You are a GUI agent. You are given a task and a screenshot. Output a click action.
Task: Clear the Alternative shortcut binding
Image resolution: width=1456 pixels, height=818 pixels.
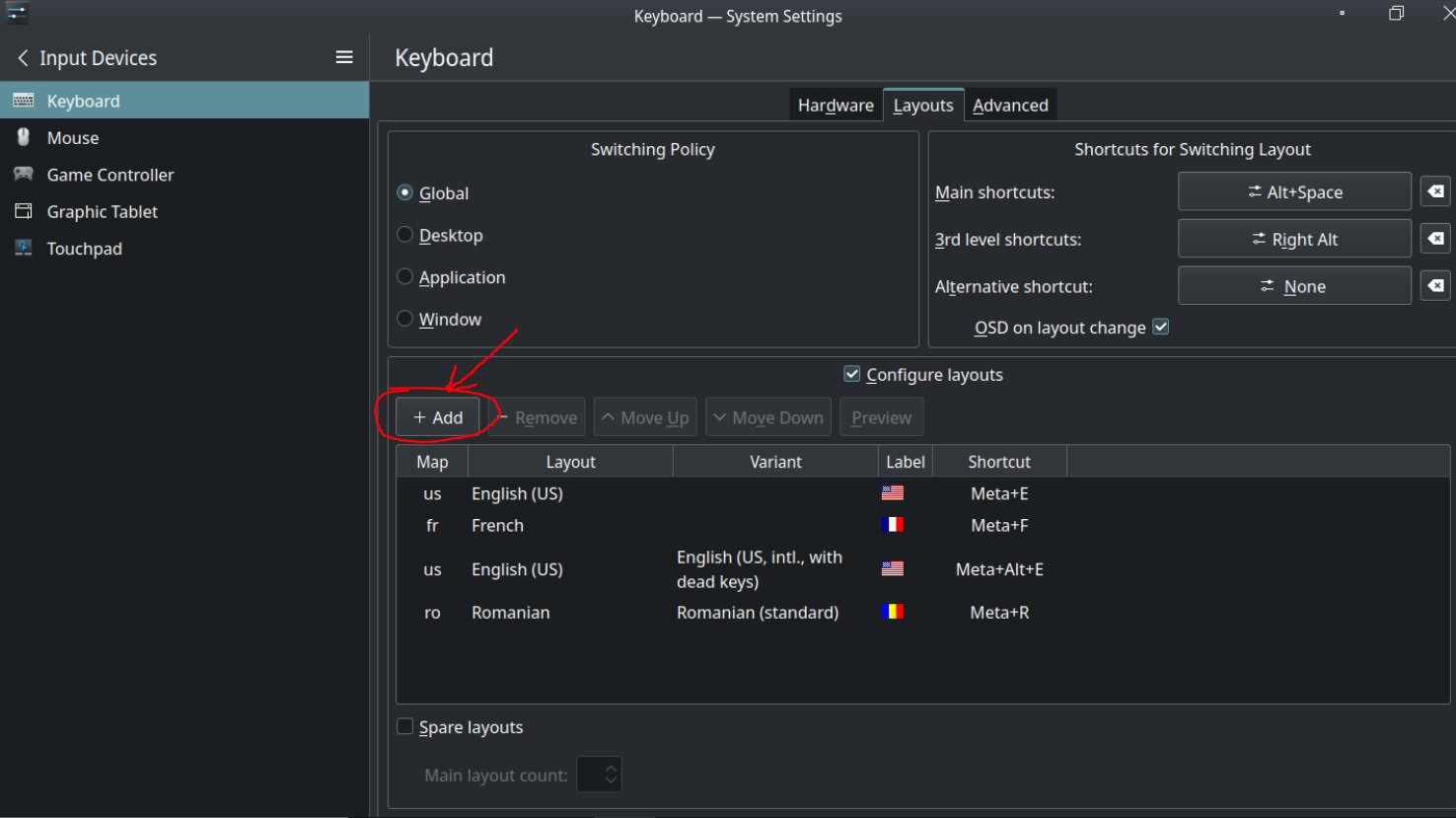[1435, 286]
